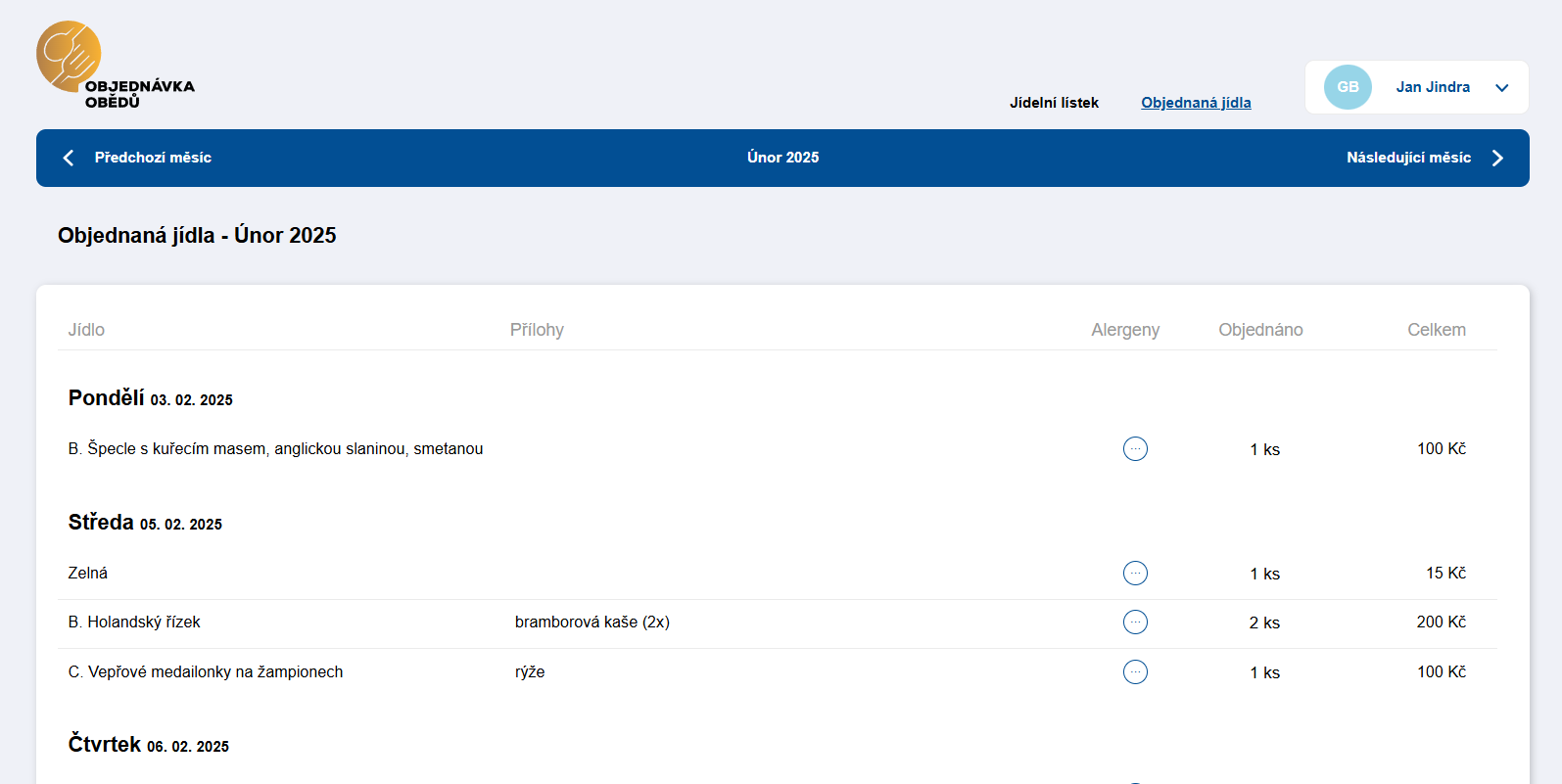1562x784 pixels.
Task: Show allergens for Vepřové medailonky
Action: coord(1135,672)
